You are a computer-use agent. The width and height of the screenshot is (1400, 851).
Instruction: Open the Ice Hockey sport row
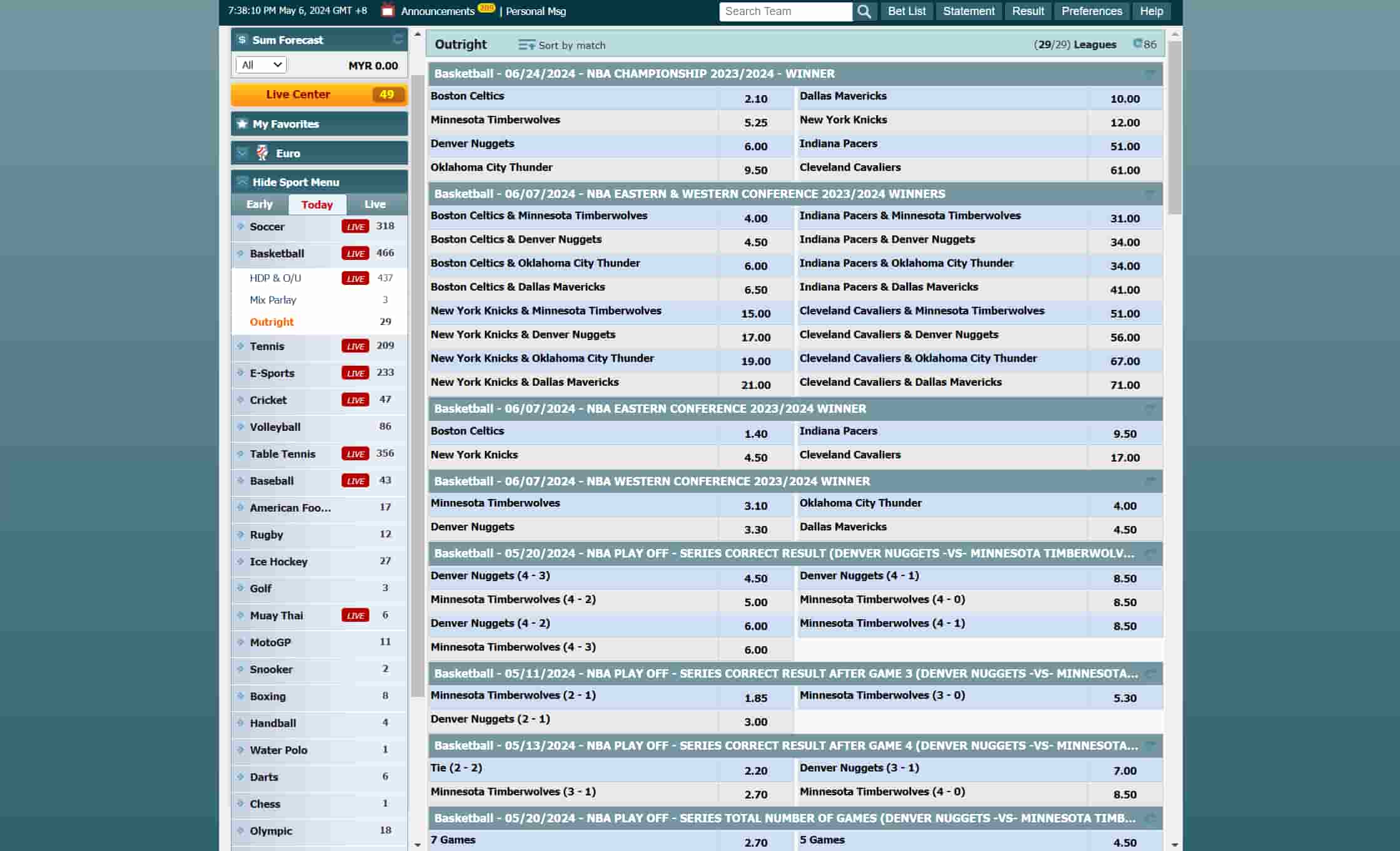(319, 561)
